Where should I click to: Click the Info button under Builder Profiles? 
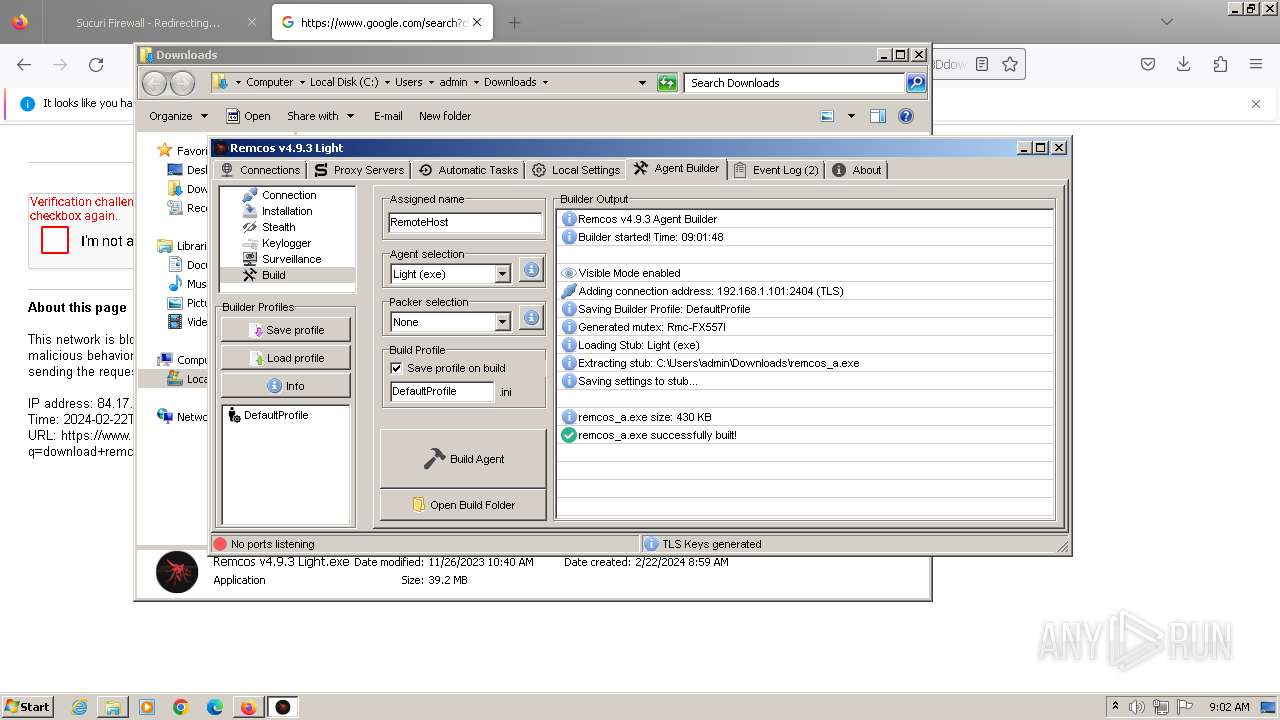point(286,386)
